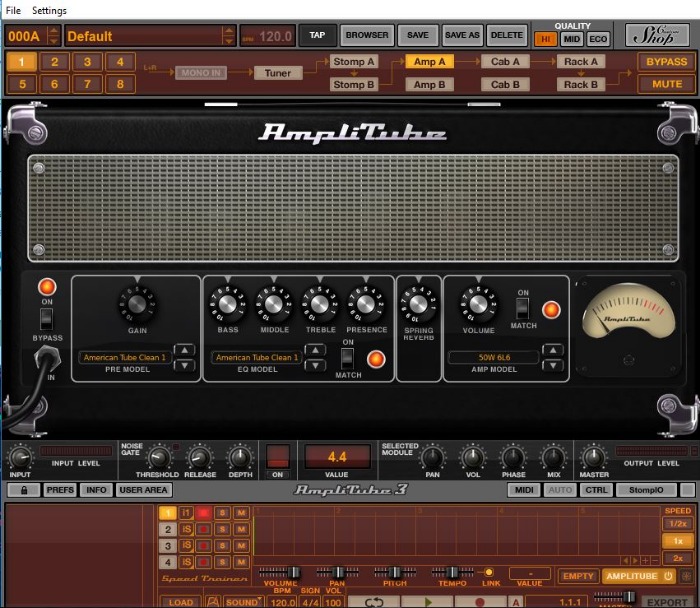This screenshot has width=700, height=608.
Task: Toggle the LINK indicator button
Action: [489, 572]
